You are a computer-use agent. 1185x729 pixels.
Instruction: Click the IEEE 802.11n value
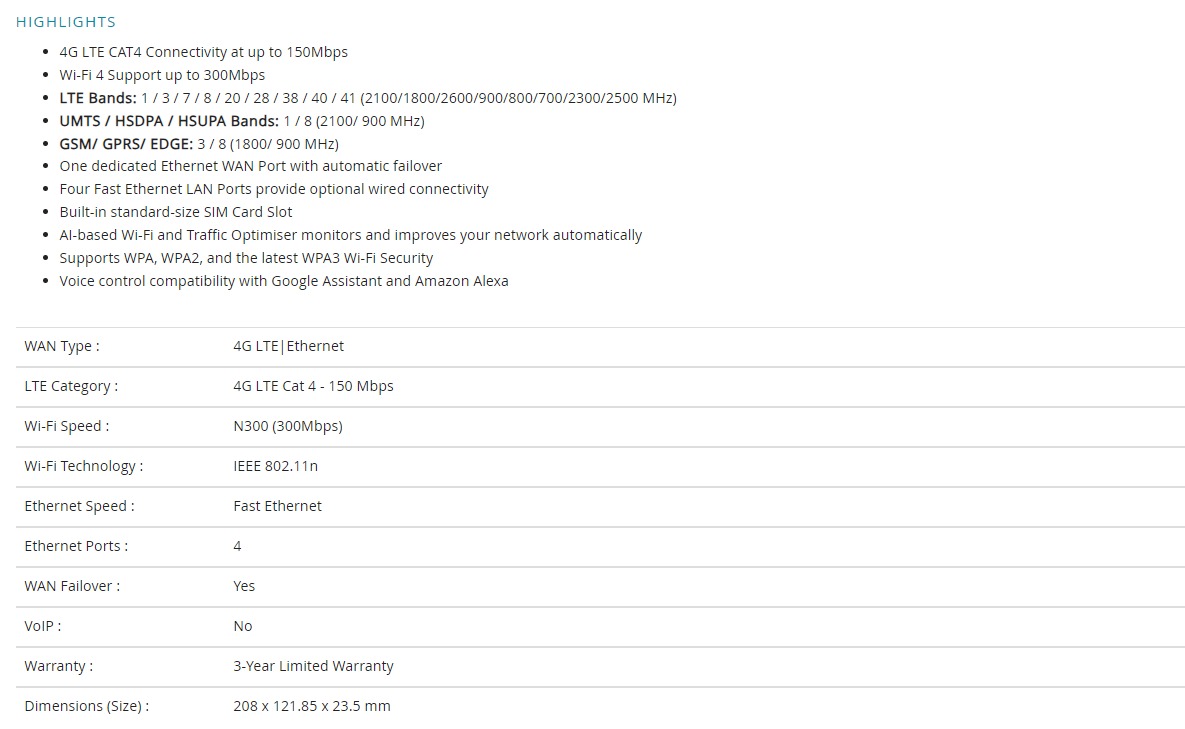pyautogui.click(x=276, y=466)
